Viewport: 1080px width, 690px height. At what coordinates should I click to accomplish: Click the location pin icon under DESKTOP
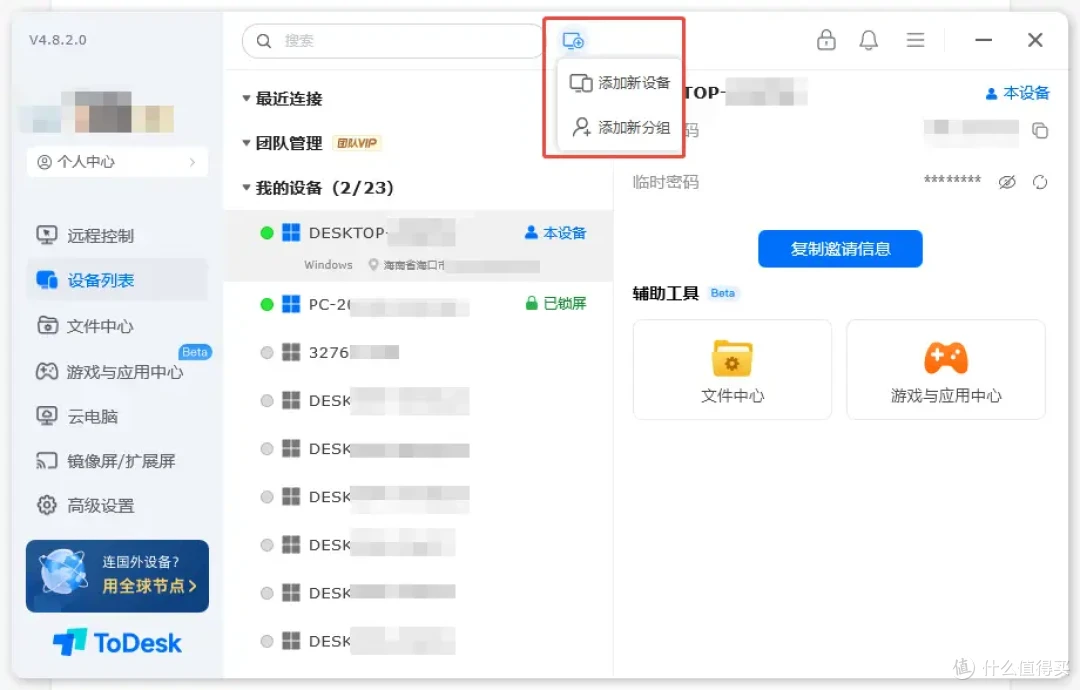click(x=373, y=264)
